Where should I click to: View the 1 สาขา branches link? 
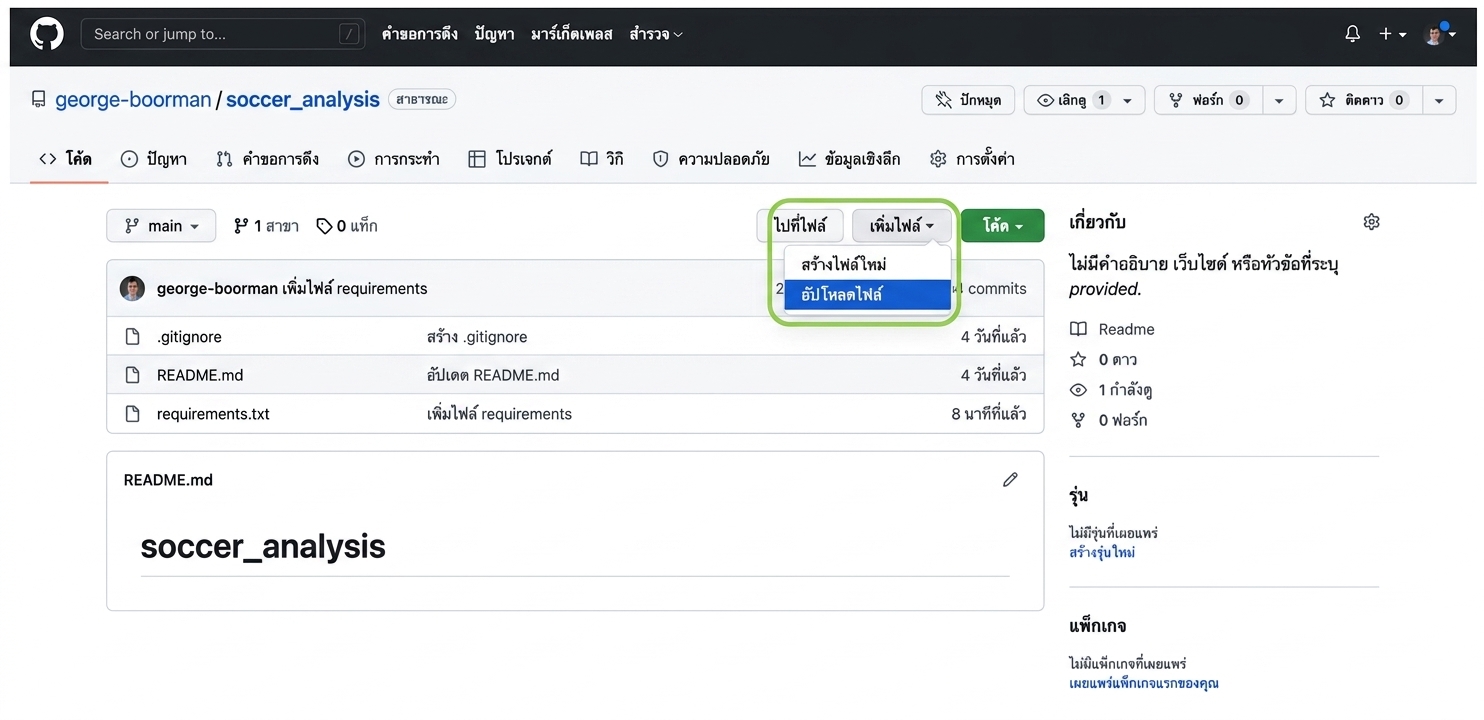point(266,226)
